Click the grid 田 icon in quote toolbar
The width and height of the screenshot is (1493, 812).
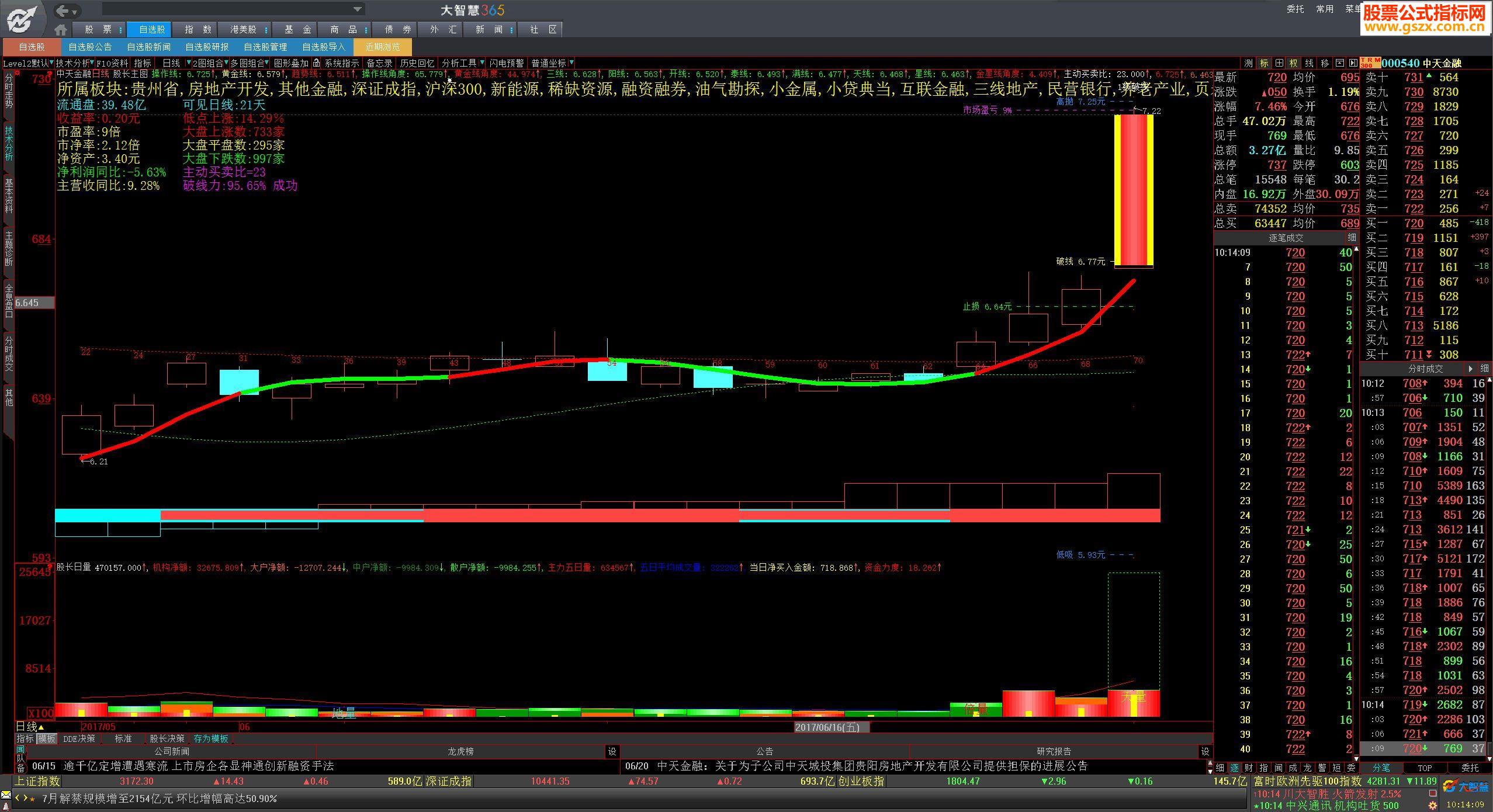tap(1279, 63)
